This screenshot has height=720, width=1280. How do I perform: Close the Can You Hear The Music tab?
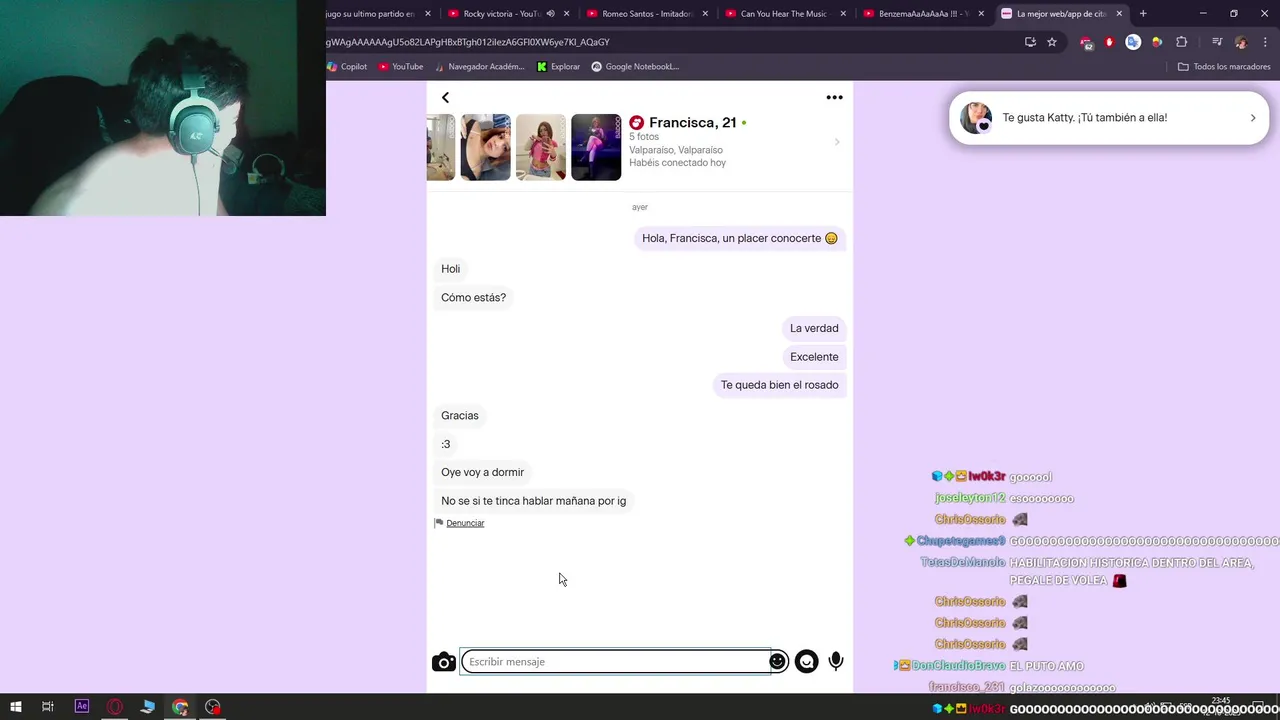[843, 14]
